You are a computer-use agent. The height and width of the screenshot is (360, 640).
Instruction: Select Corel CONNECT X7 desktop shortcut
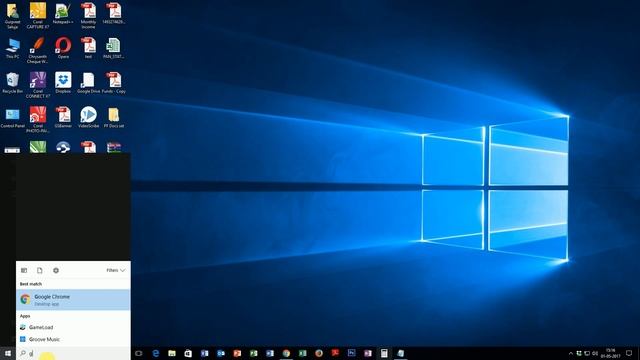(38, 85)
